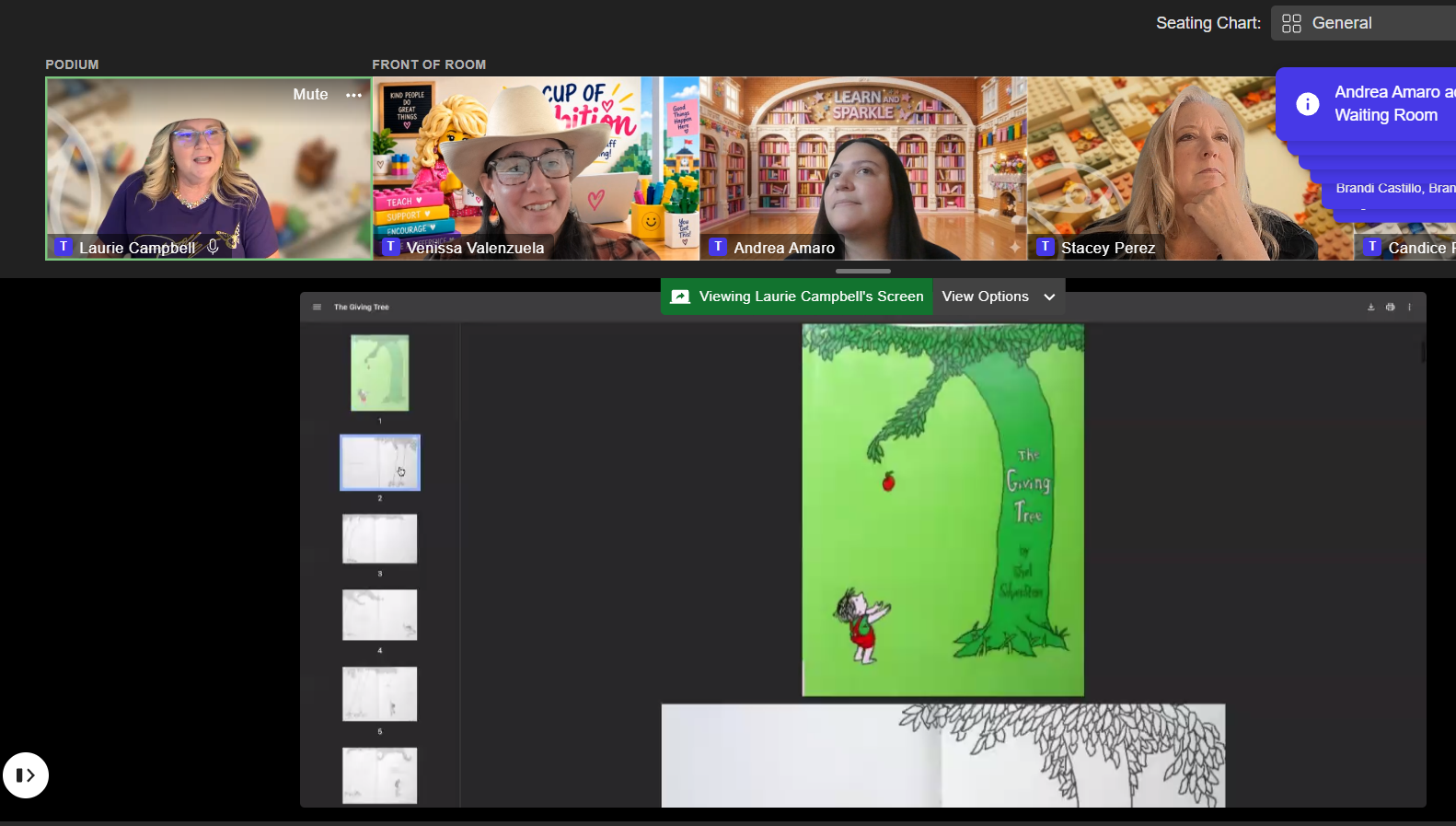This screenshot has width=1456, height=826.
Task: Click the Viewing Laurie Campbell's Screen banner
Action: pyautogui.click(x=797, y=297)
